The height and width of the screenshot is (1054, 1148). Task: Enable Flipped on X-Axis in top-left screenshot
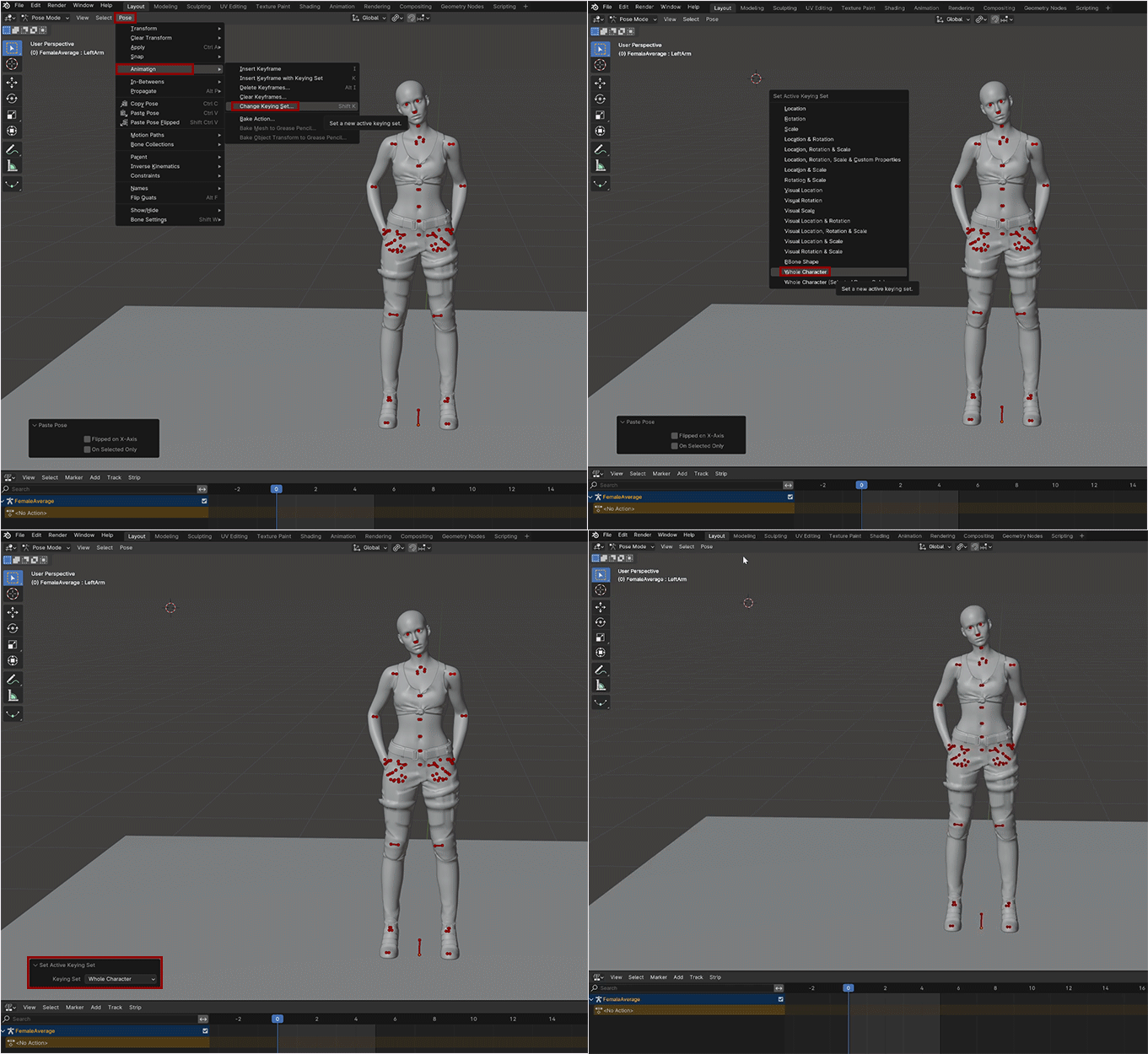point(87,439)
